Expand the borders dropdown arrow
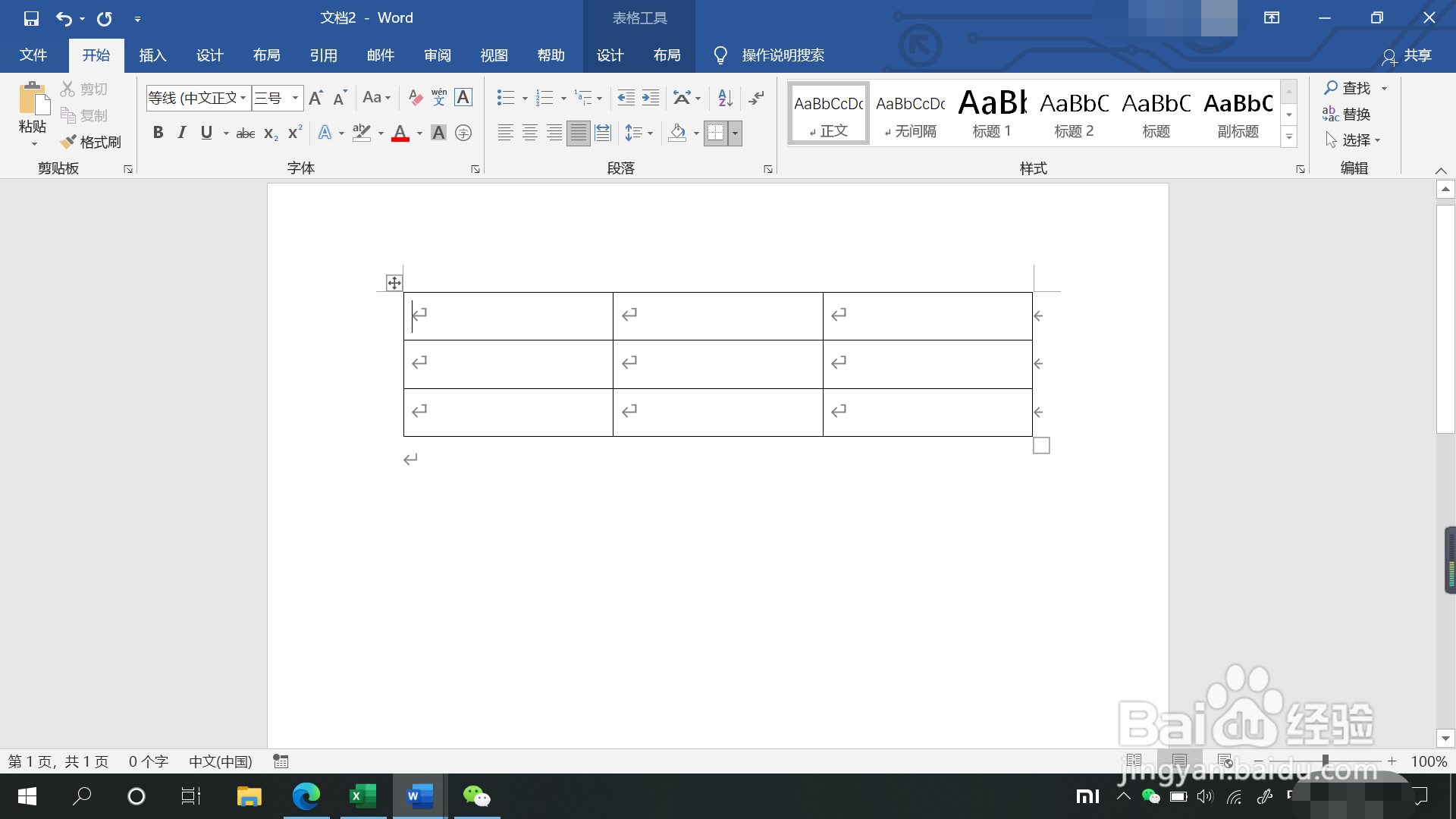 click(735, 133)
